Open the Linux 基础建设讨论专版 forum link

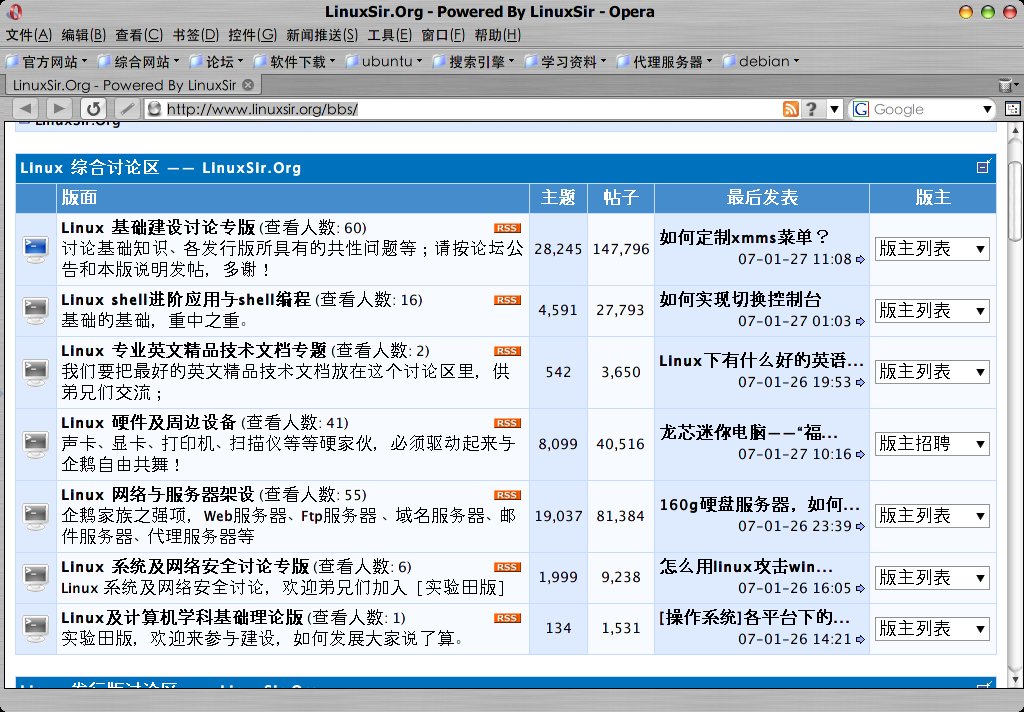158,227
